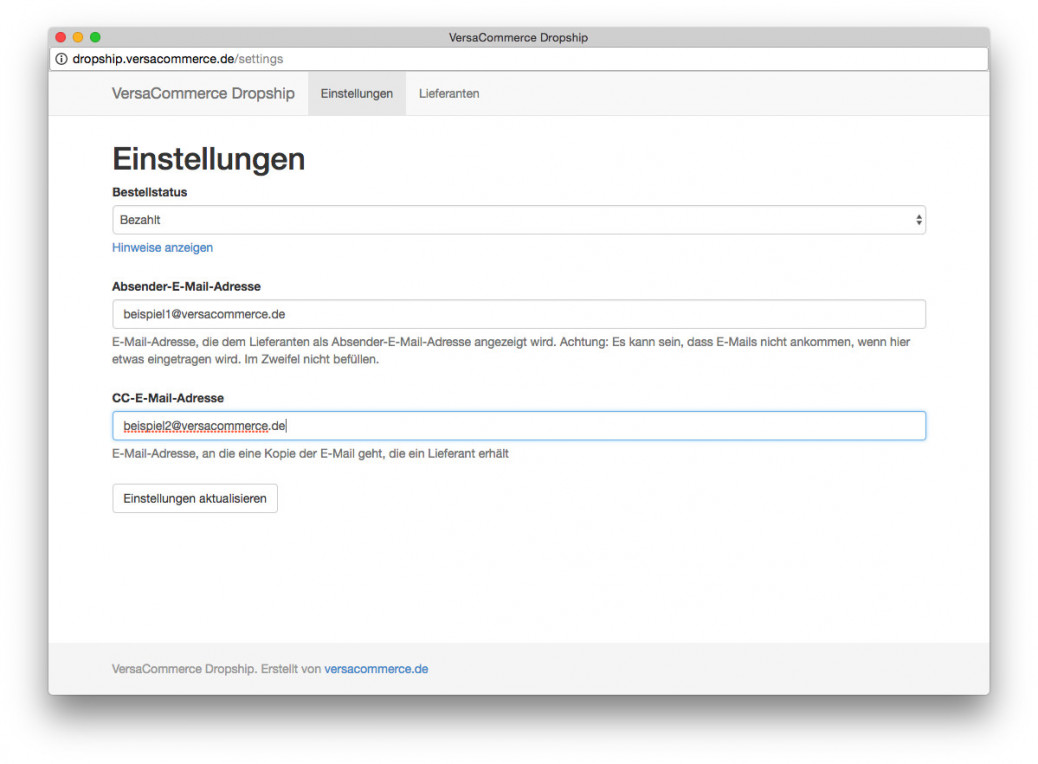Image resolution: width=1038 pixels, height=764 pixels.
Task: Click the footer text 'VersaCommerce Dropship. Erstellt von'
Action: coord(216,669)
